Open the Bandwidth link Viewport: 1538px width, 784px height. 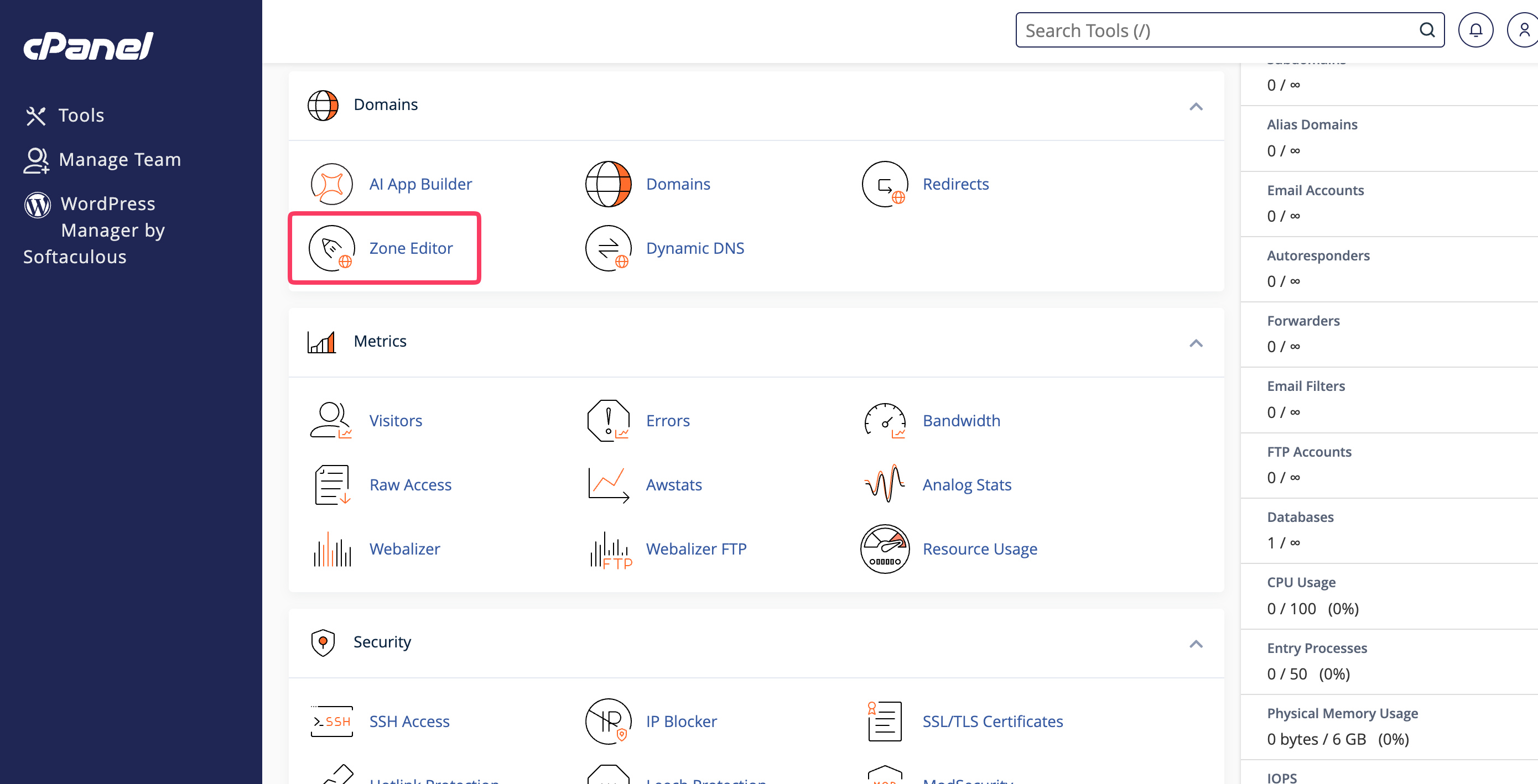[x=962, y=421]
